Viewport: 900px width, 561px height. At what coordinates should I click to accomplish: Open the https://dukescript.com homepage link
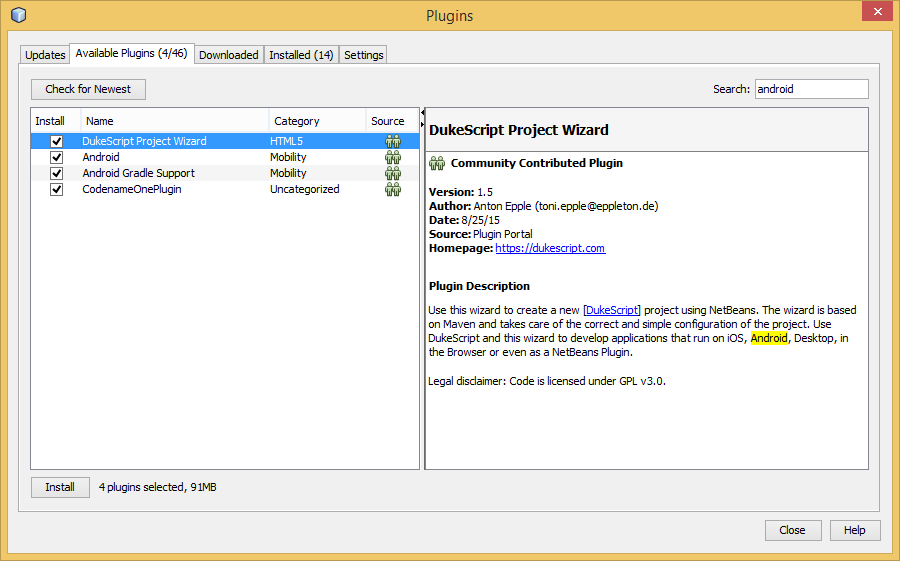point(550,248)
